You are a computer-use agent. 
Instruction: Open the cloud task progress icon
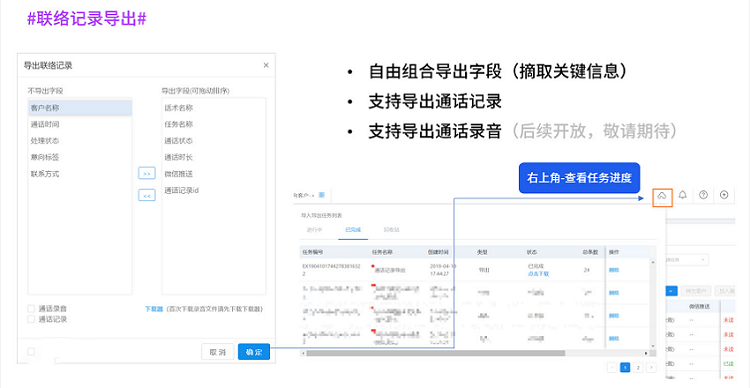662,196
